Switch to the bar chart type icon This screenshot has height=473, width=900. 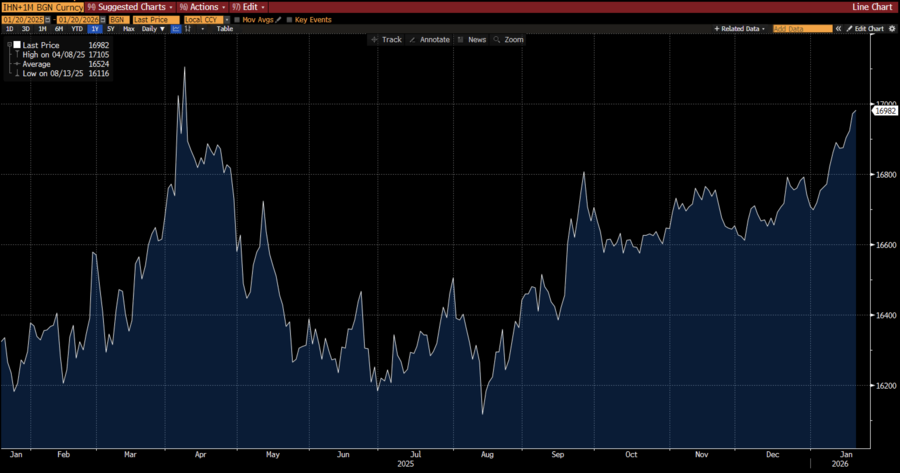click(x=188, y=29)
